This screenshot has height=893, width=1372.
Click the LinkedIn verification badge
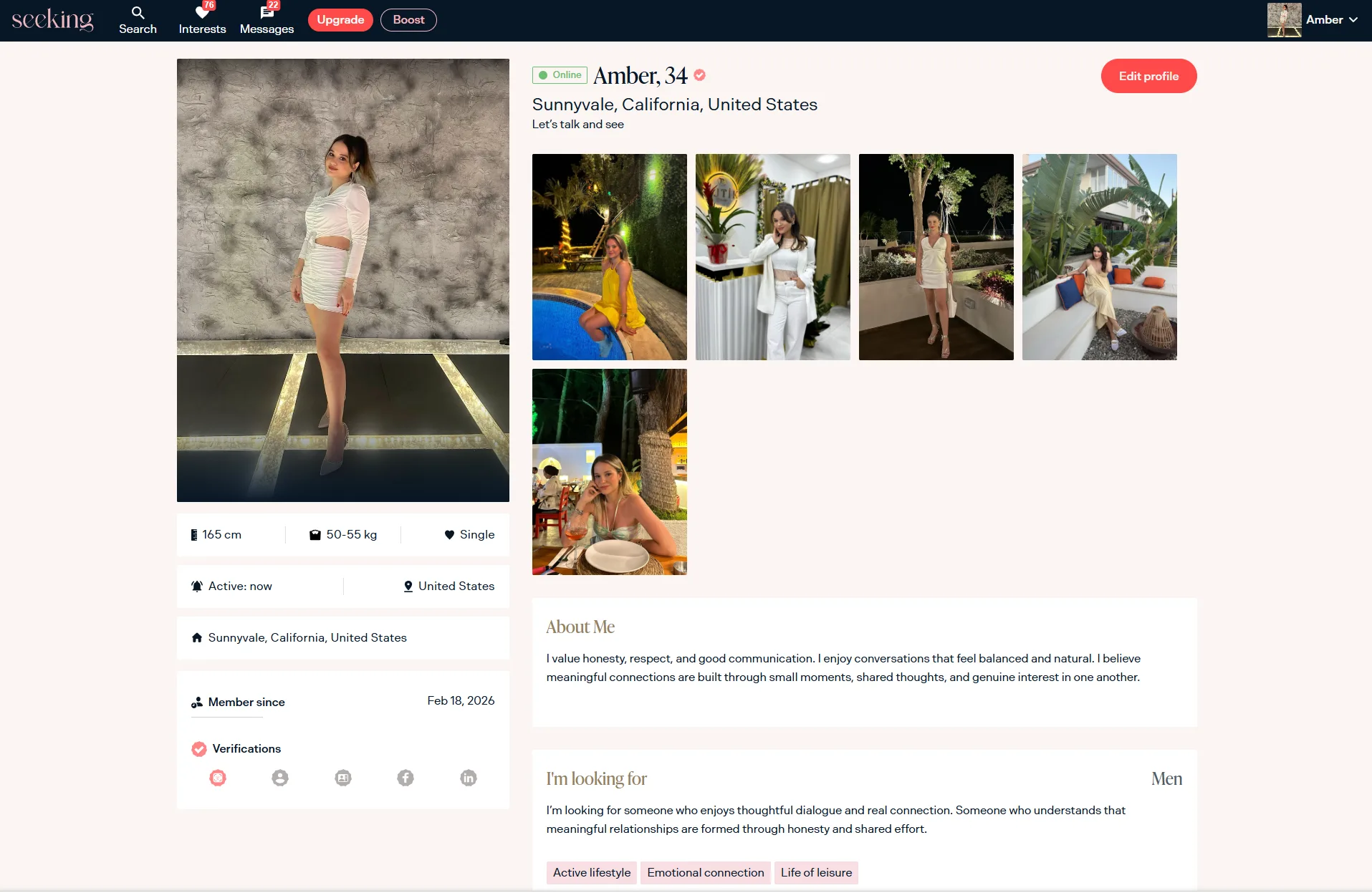coord(469,778)
